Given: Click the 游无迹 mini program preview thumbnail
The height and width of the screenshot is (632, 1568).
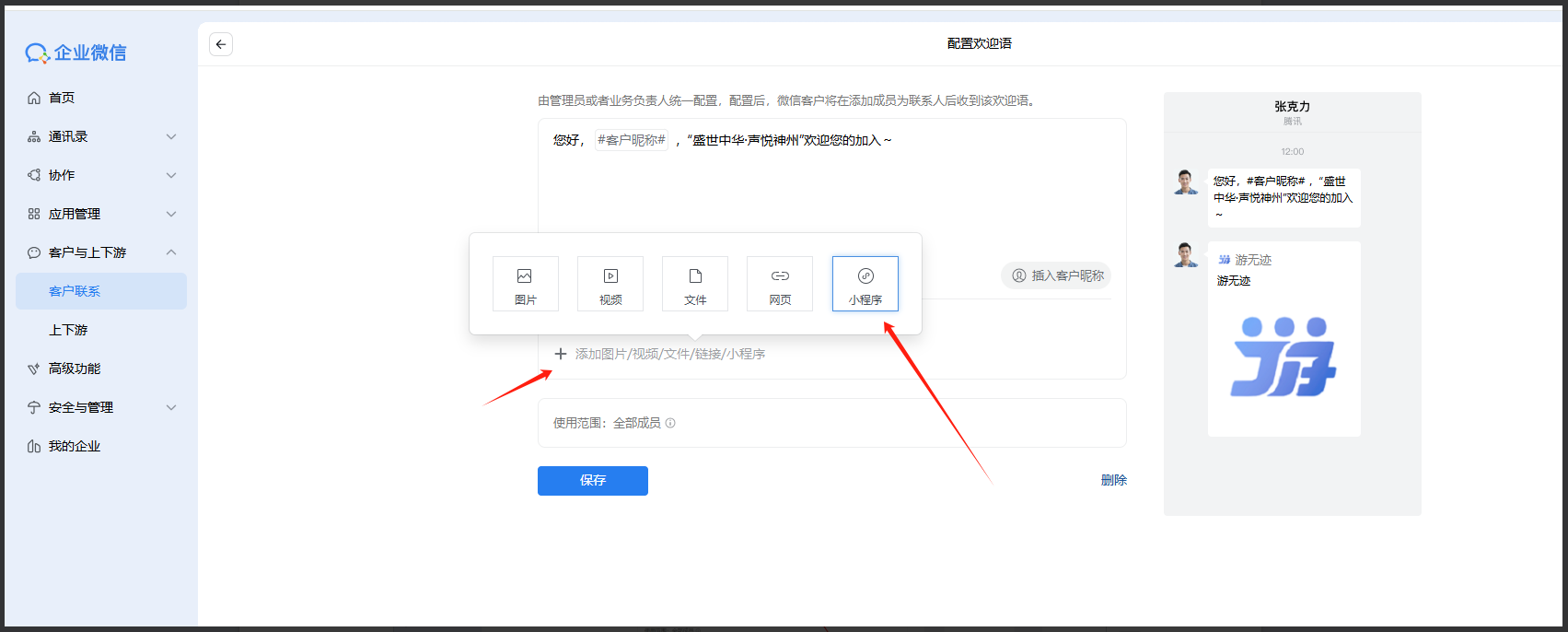Looking at the screenshot, I should coord(1283,357).
